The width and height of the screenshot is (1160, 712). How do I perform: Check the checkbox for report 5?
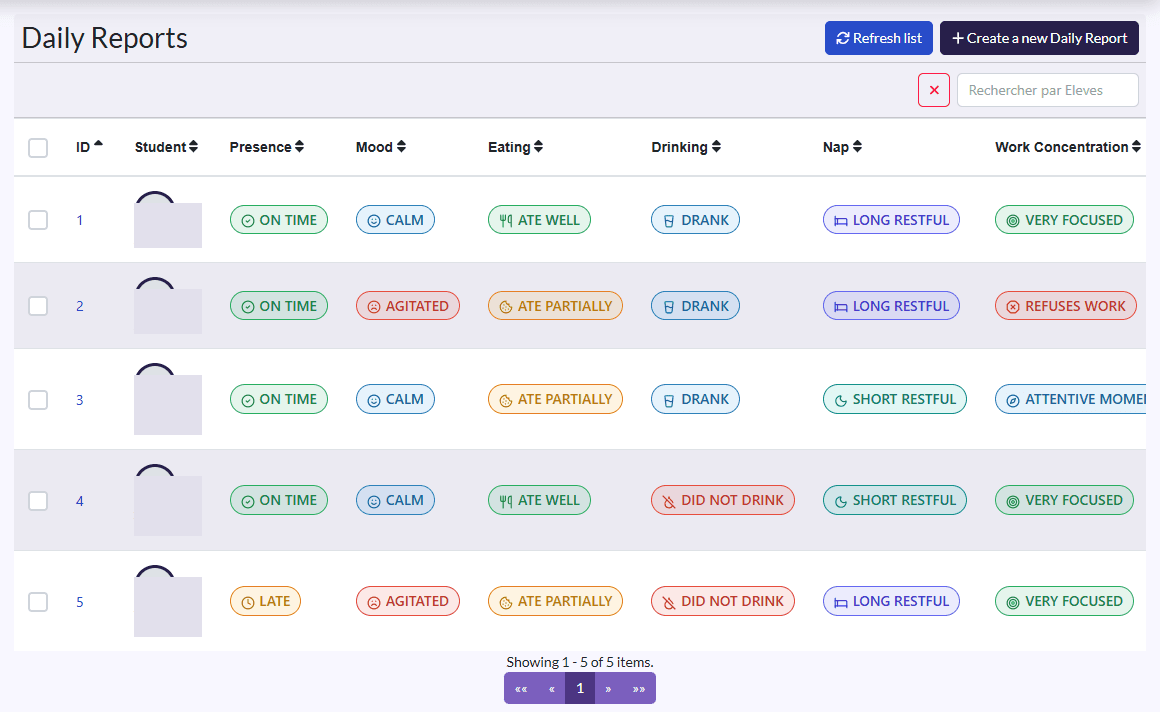[38, 602]
